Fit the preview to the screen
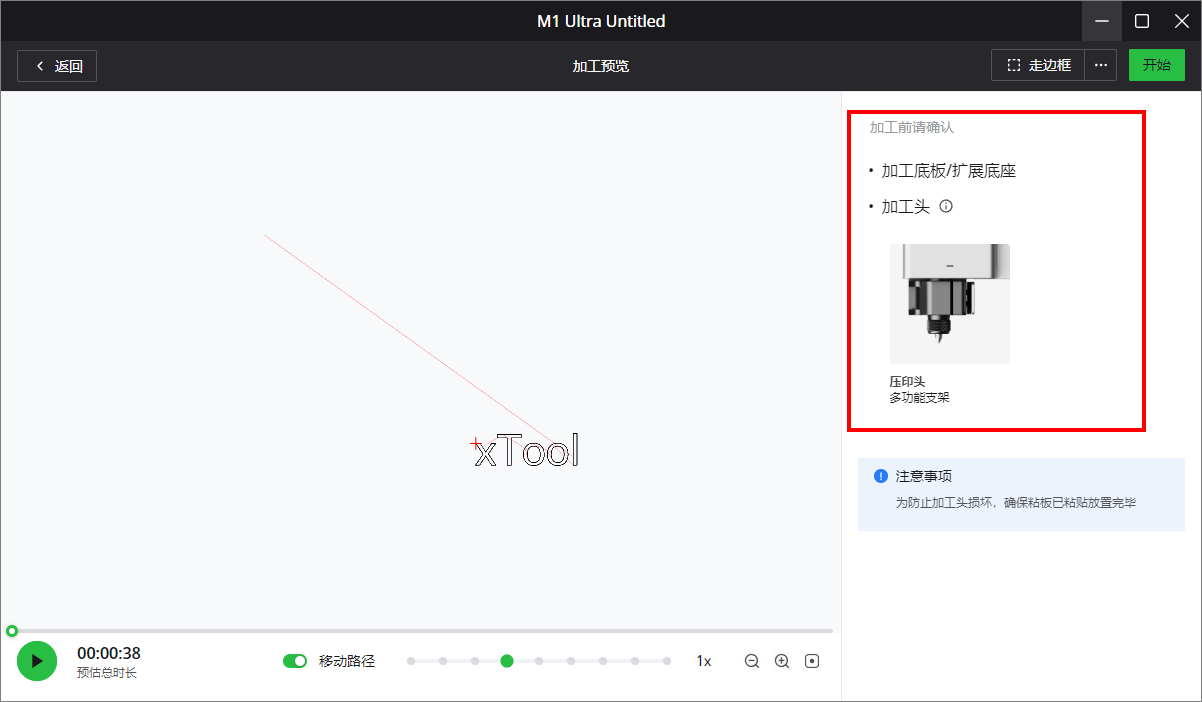The image size is (1202, 702). point(812,661)
